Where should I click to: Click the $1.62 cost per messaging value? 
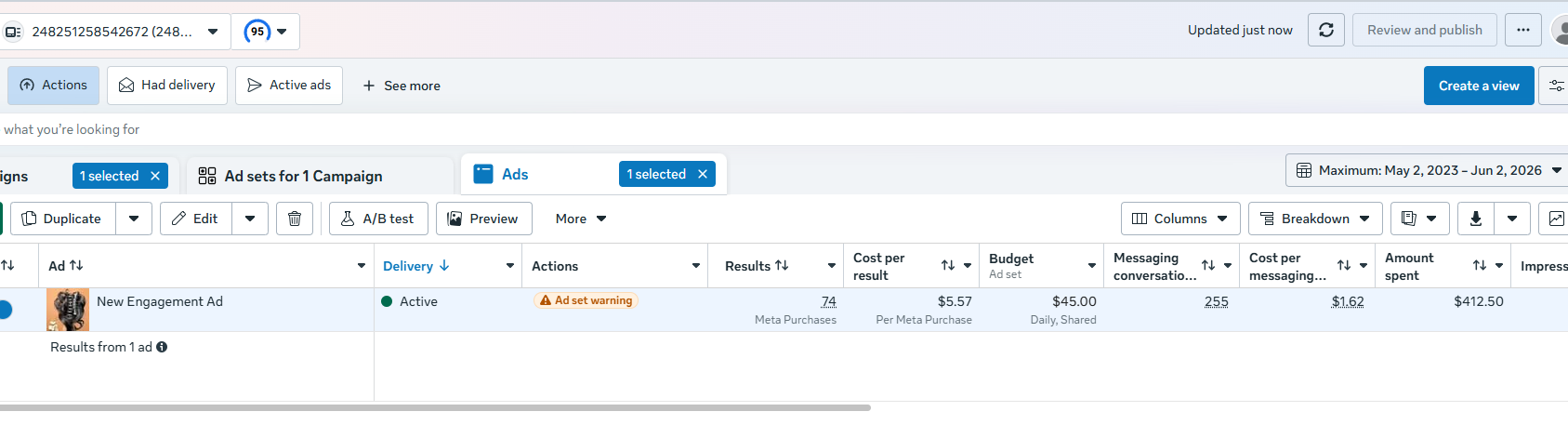click(1348, 301)
